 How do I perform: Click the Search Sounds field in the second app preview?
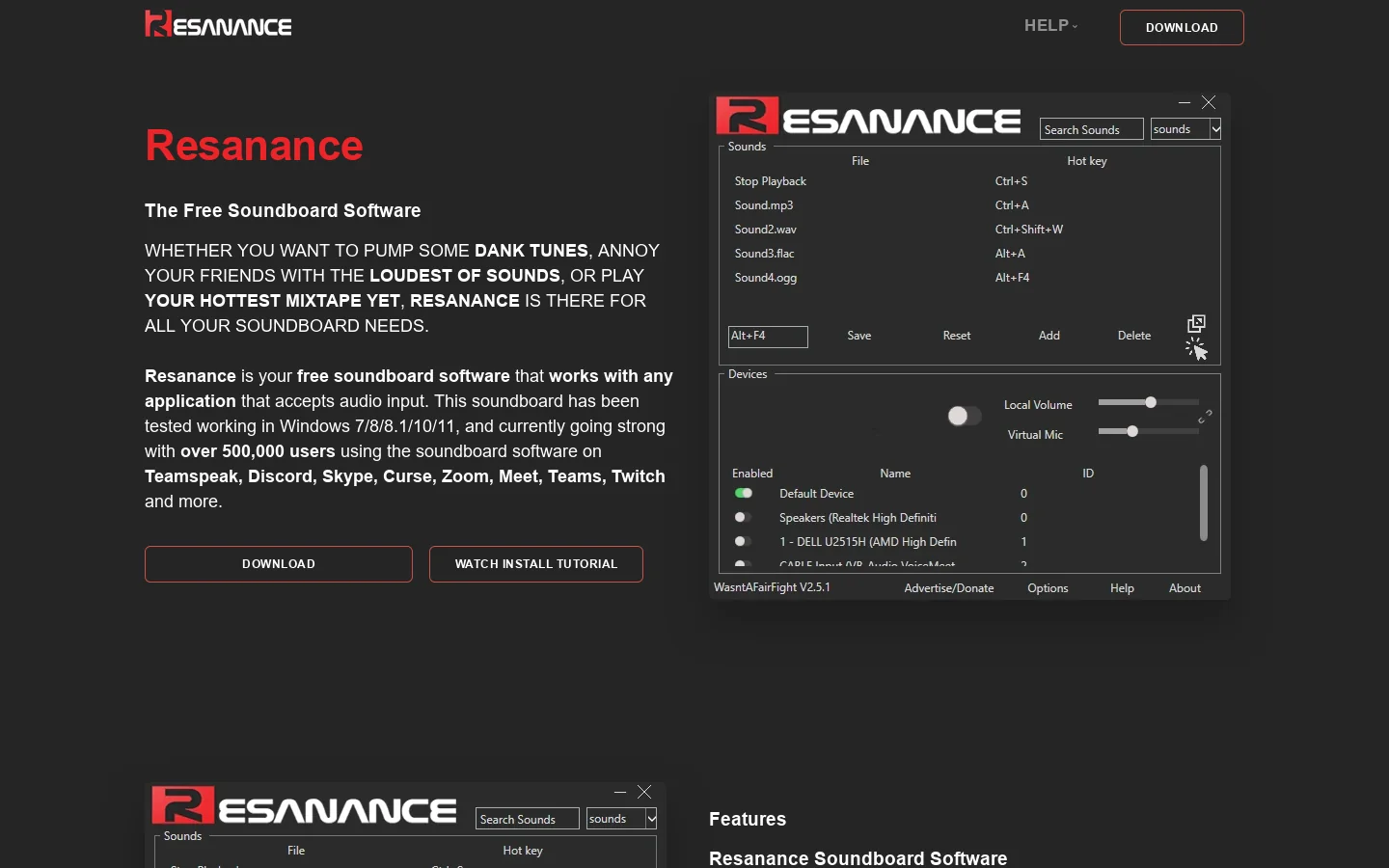click(x=528, y=819)
